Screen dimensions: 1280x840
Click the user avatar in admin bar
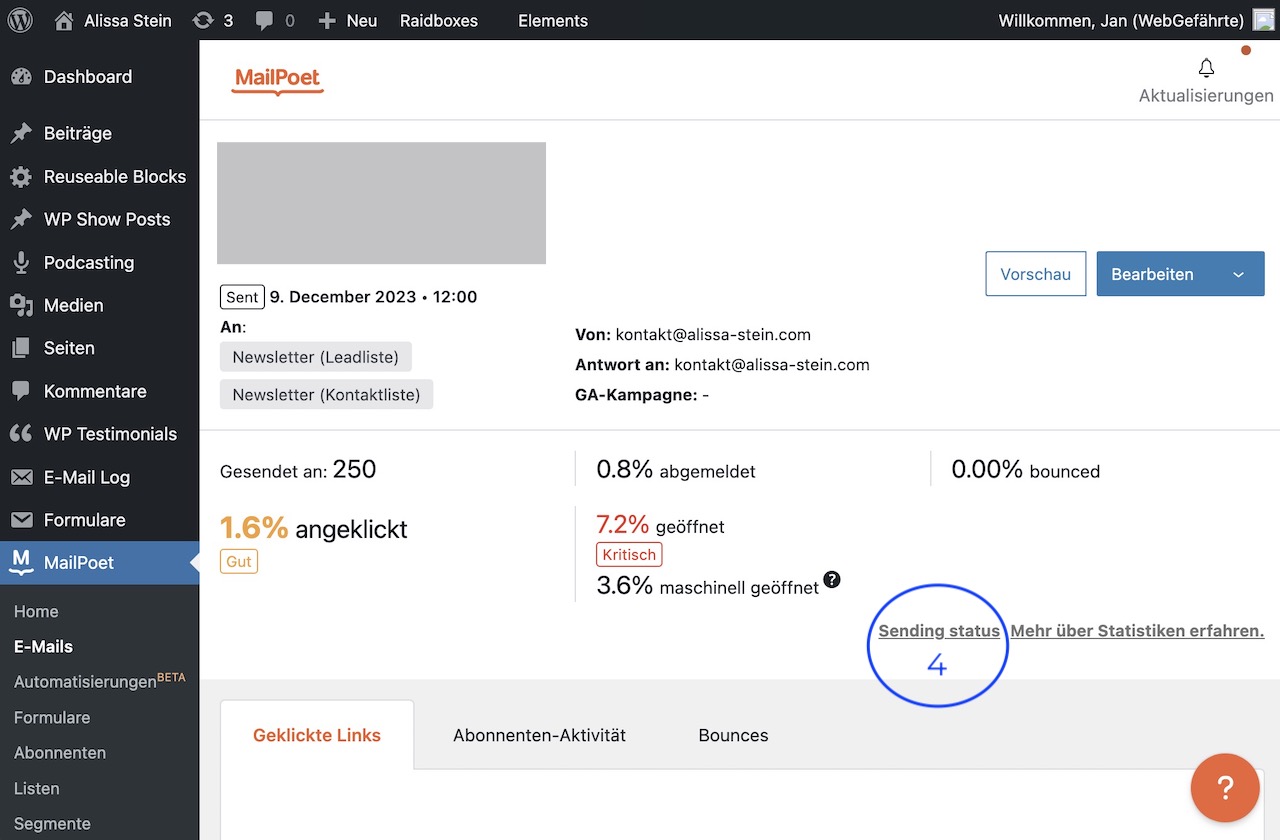(x=1264, y=20)
